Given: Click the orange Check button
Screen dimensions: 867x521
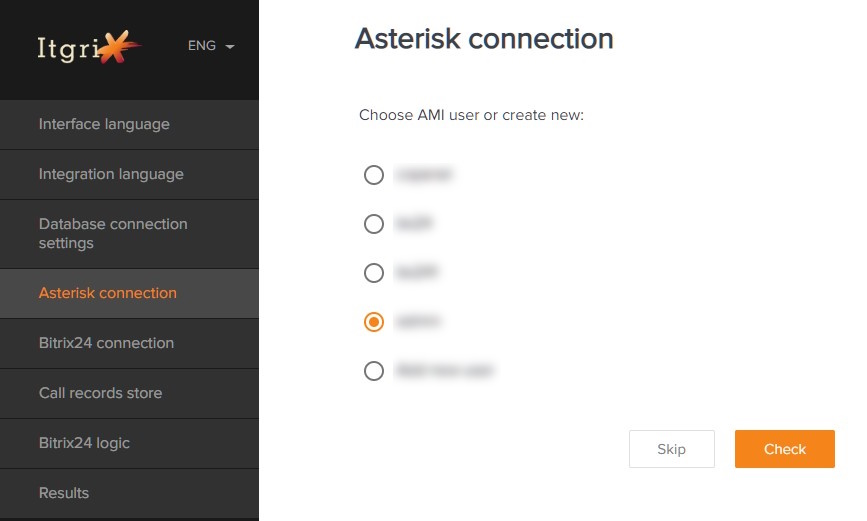Looking at the screenshot, I should [785, 449].
